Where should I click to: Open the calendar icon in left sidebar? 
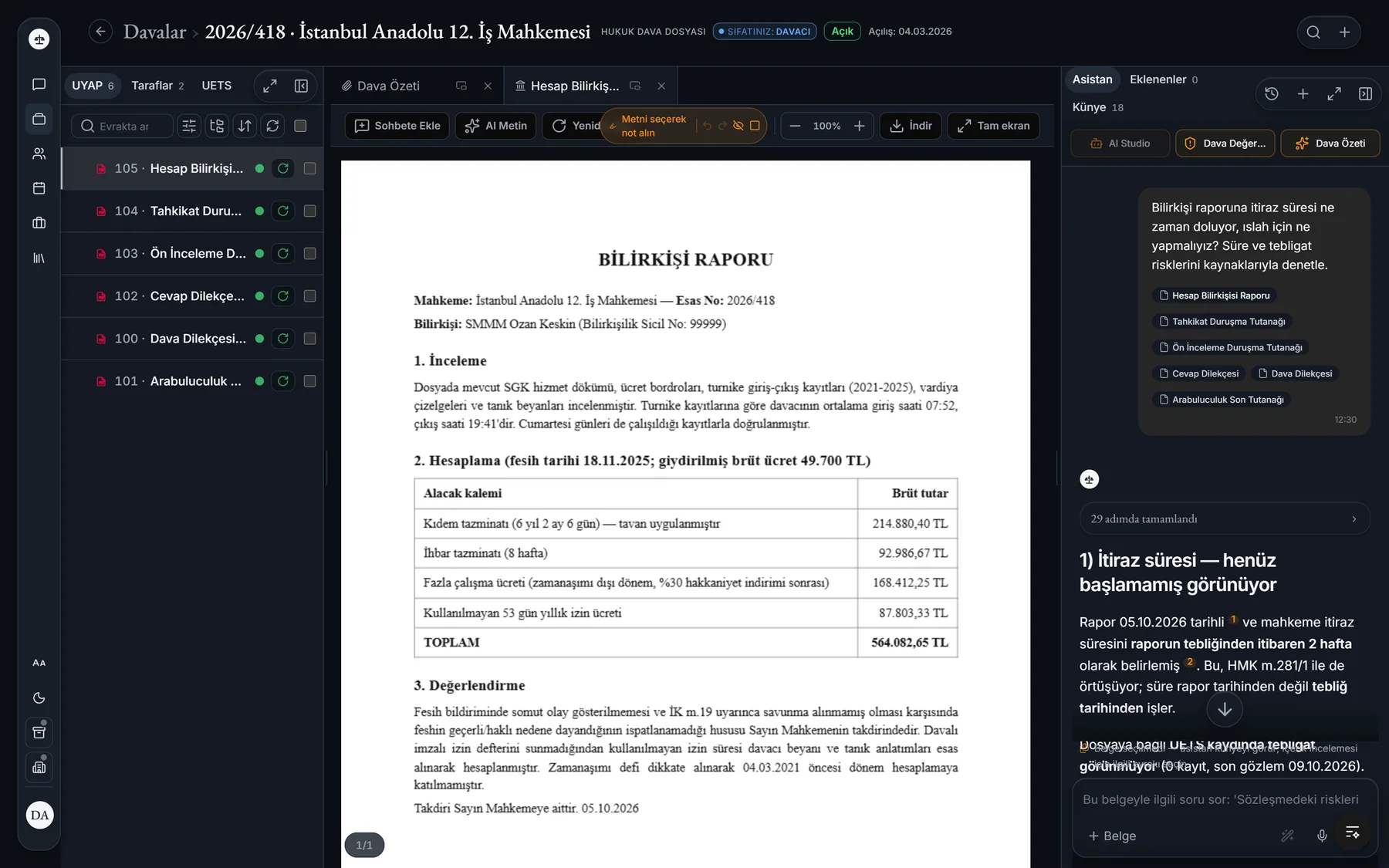pyautogui.click(x=39, y=188)
